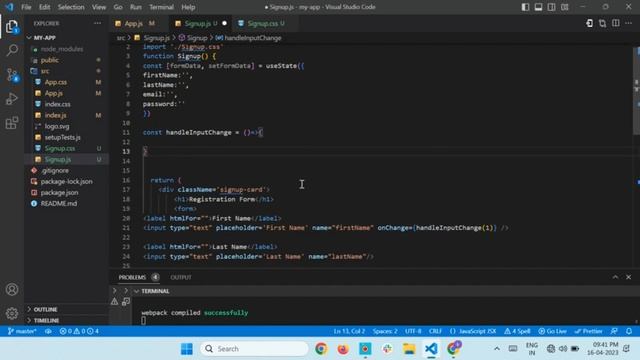Open the Source Control view
Viewport: 640px width, 360px height.
pyautogui.click(x=12, y=75)
